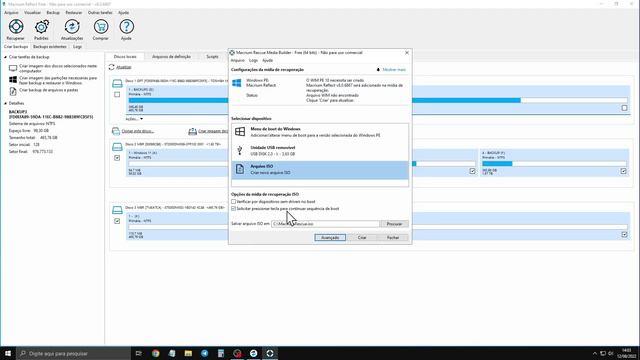
Task: Click the file icon for backup of files and folders
Action: tap(13, 91)
